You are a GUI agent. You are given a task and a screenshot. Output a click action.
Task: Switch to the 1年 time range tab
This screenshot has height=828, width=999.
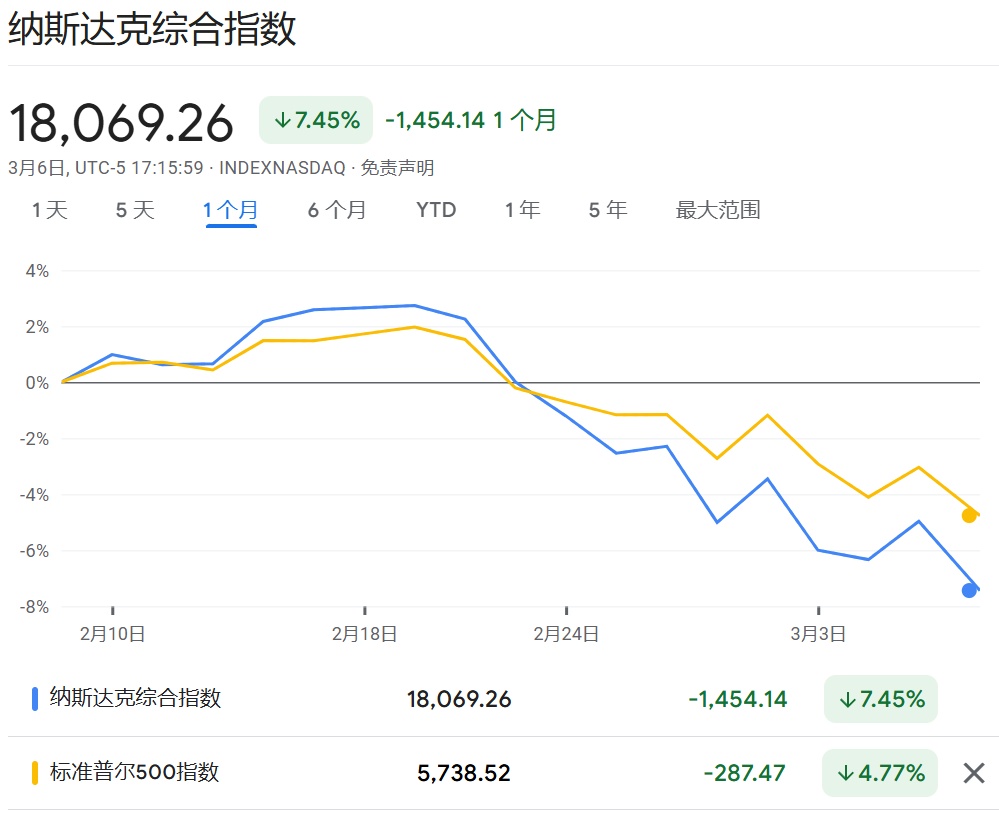pos(522,210)
